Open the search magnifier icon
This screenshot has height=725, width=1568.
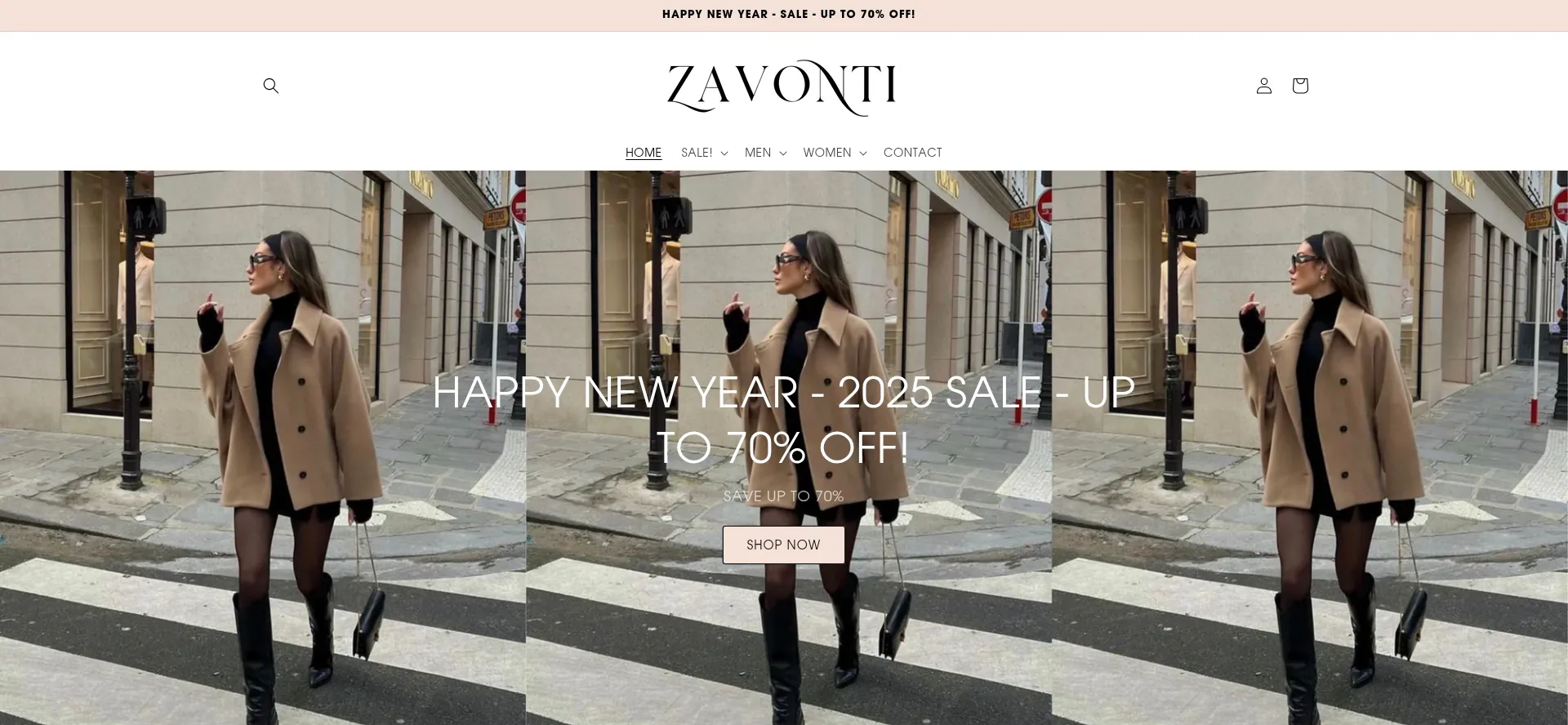click(271, 86)
